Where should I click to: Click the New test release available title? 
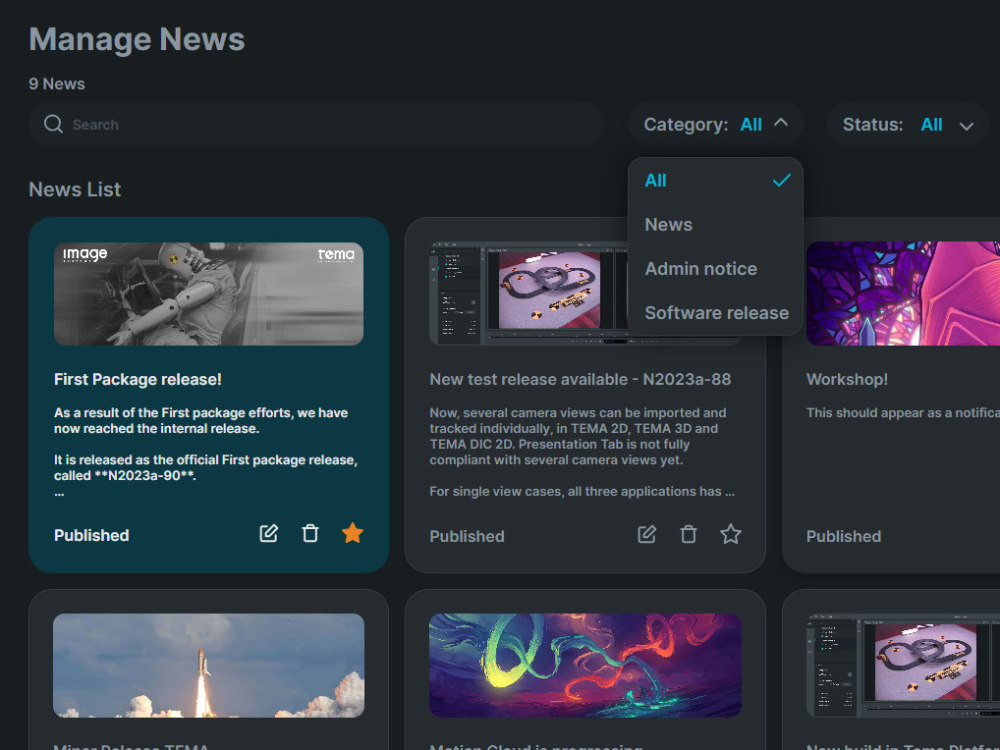point(580,379)
